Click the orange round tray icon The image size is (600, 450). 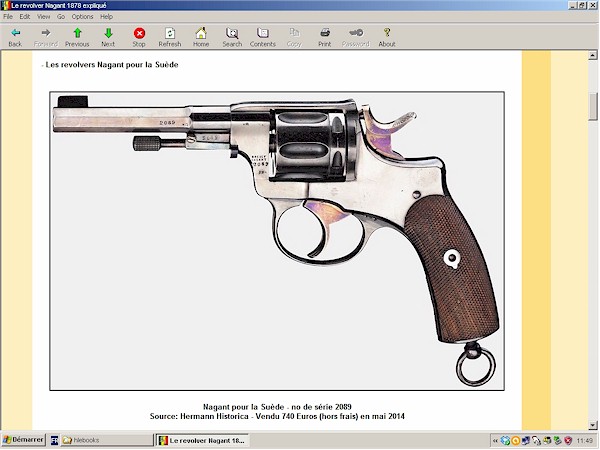click(515, 441)
